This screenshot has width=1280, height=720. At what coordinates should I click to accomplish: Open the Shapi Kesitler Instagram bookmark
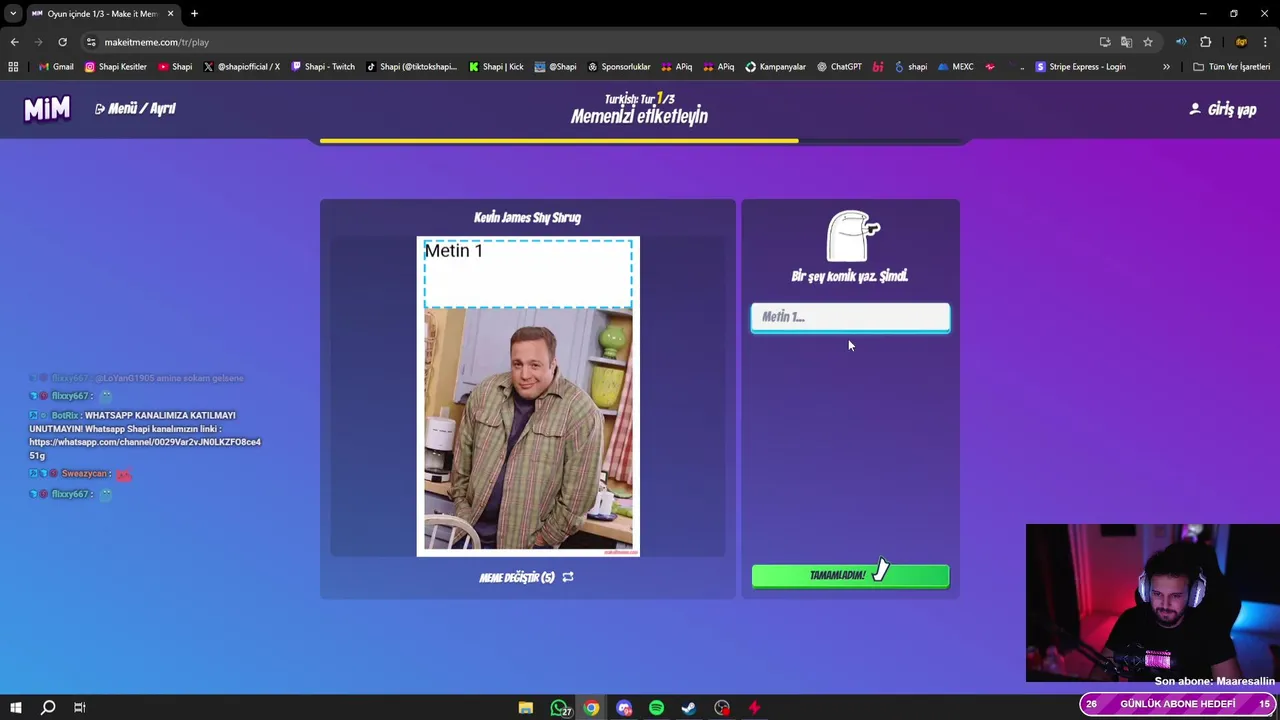click(x=116, y=67)
